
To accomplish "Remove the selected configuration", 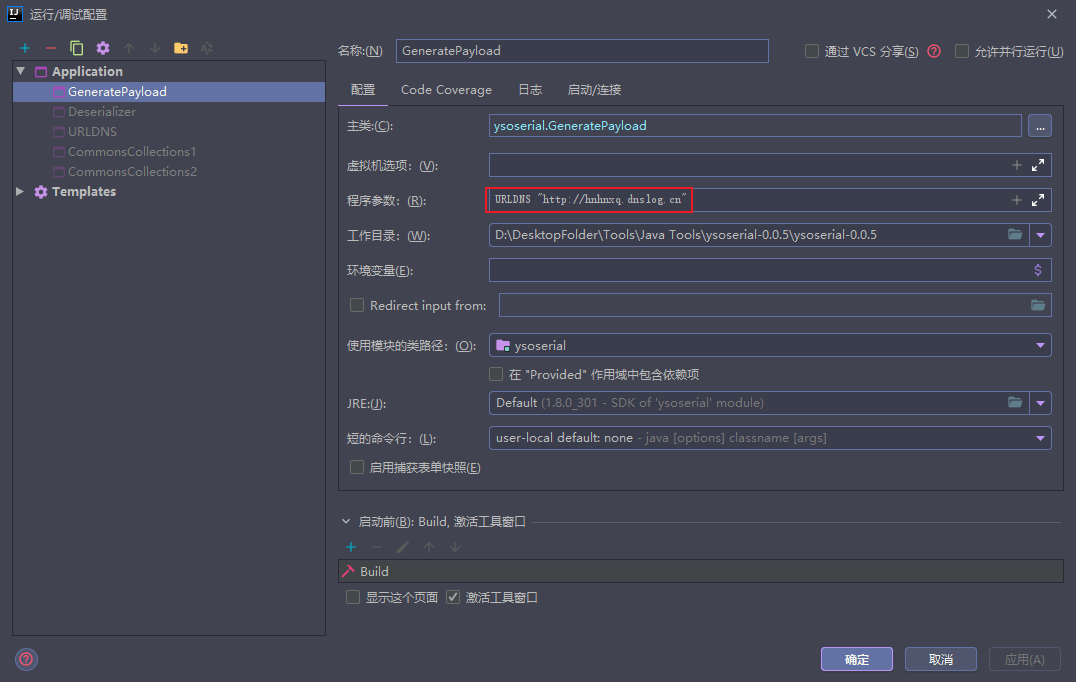I will coord(49,47).
